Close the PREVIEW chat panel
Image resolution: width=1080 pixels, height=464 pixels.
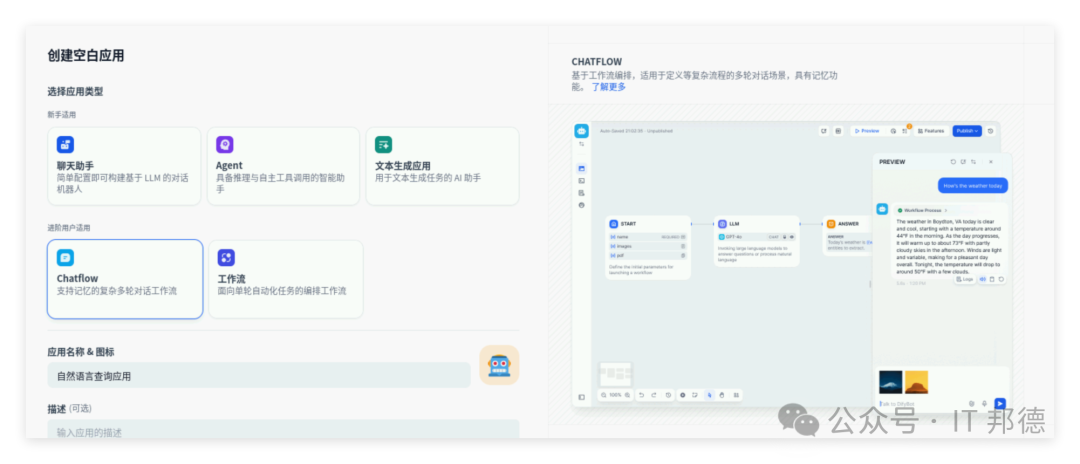pos(990,162)
